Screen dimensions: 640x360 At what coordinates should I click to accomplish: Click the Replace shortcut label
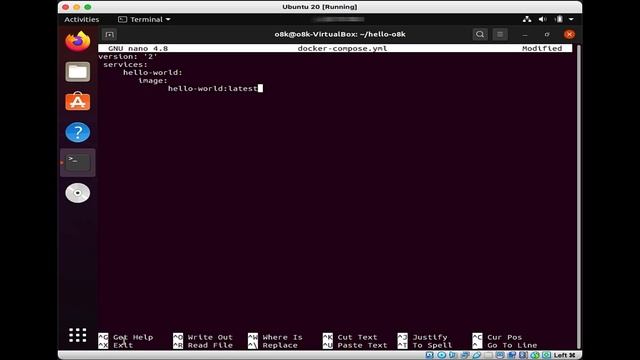[x=280, y=345]
